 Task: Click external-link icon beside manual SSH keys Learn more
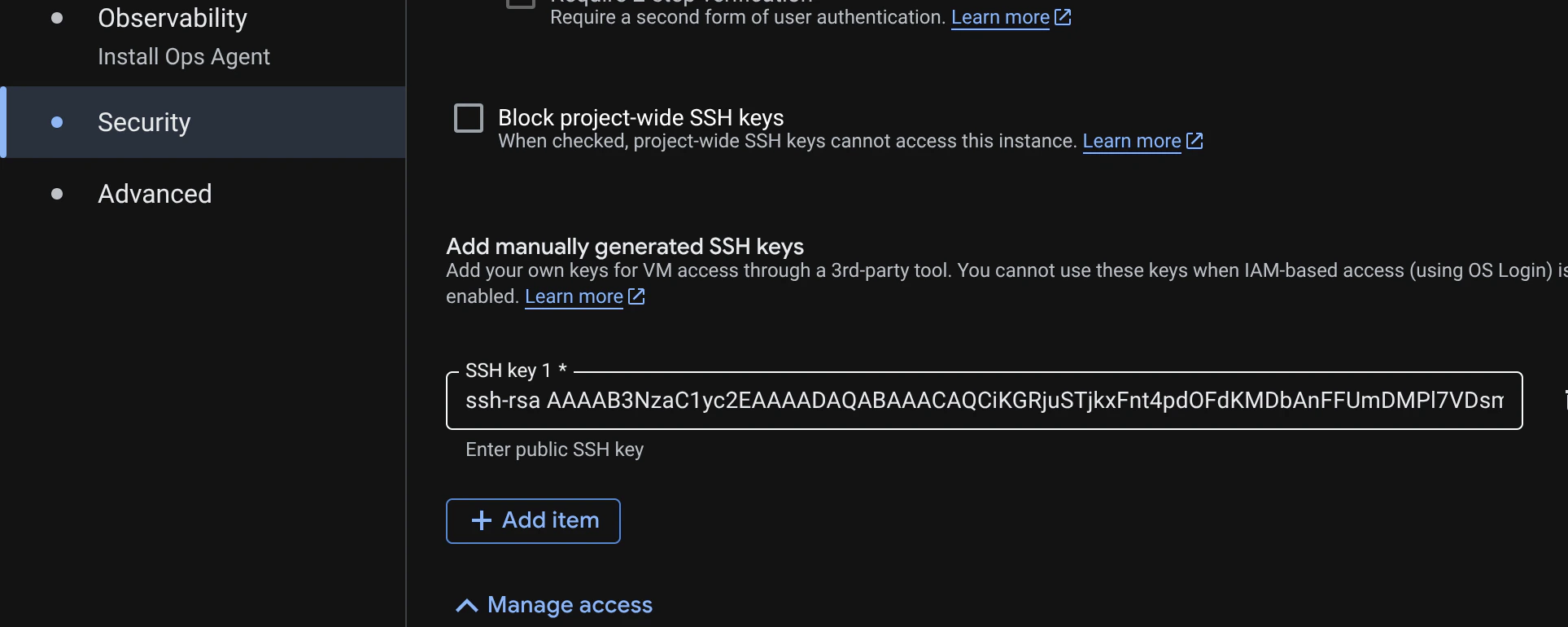click(x=635, y=296)
